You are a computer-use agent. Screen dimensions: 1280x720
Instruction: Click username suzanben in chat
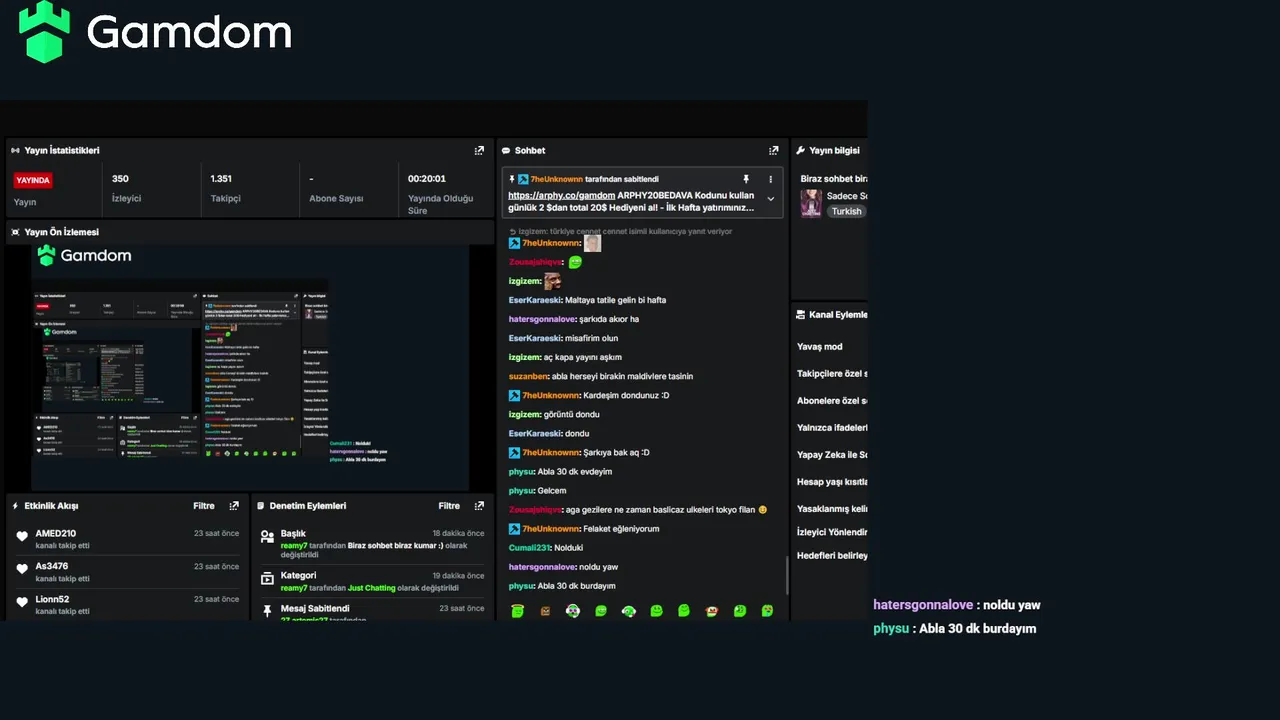coord(528,376)
